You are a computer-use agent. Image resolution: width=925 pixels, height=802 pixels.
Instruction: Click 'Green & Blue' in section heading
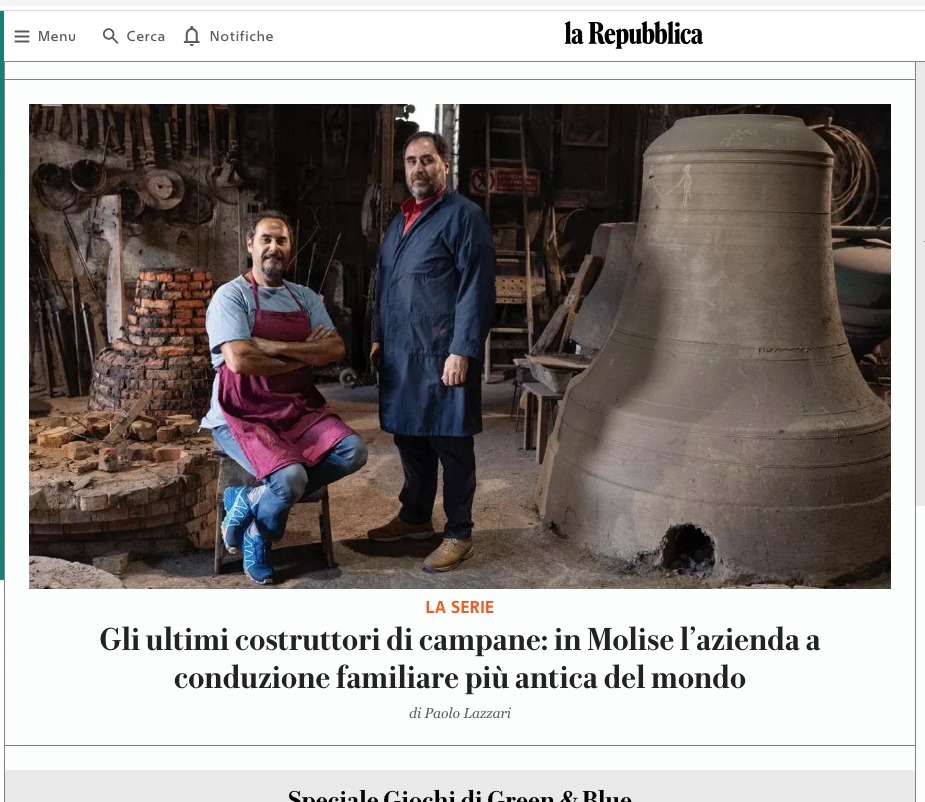[x=559, y=794]
